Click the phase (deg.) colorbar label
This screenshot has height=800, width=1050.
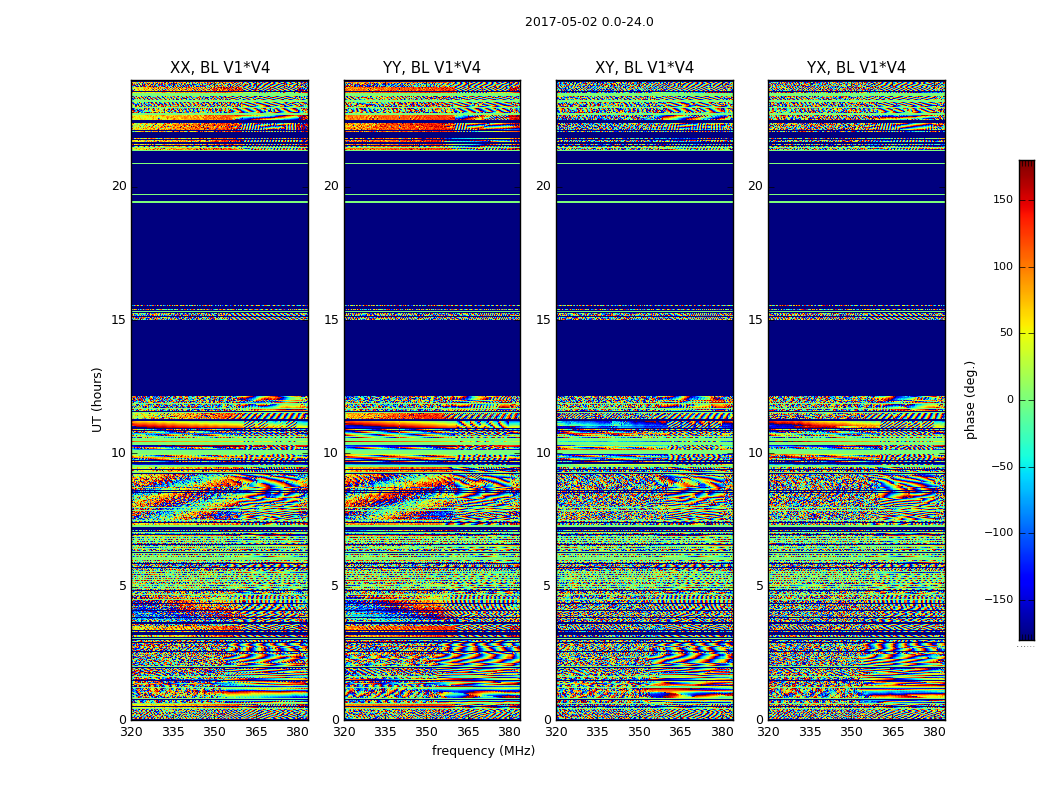click(x=970, y=400)
